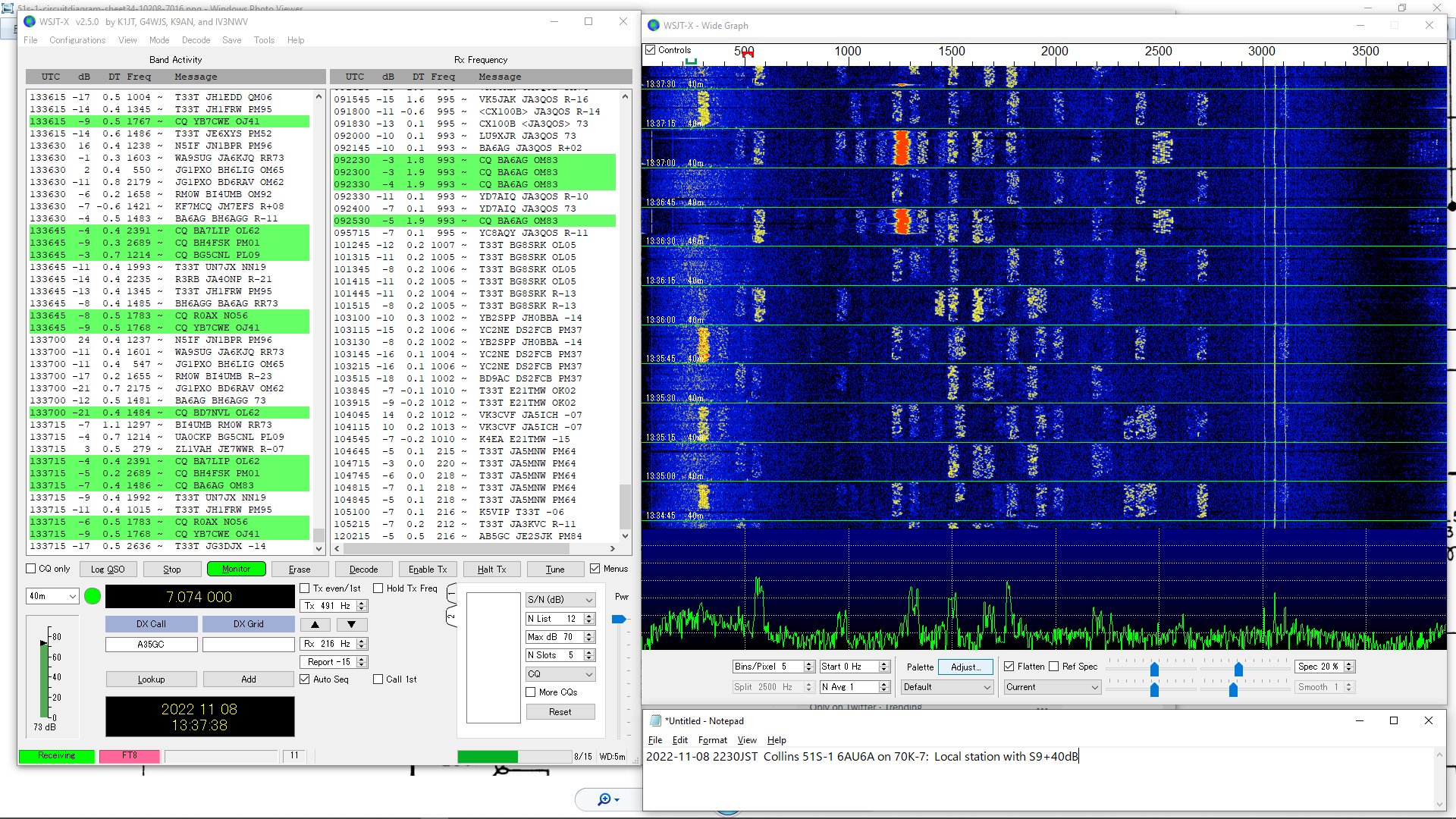Click the empty DX Grid input field
The width and height of the screenshot is (1456, 819).
click(x=249, y=645)
